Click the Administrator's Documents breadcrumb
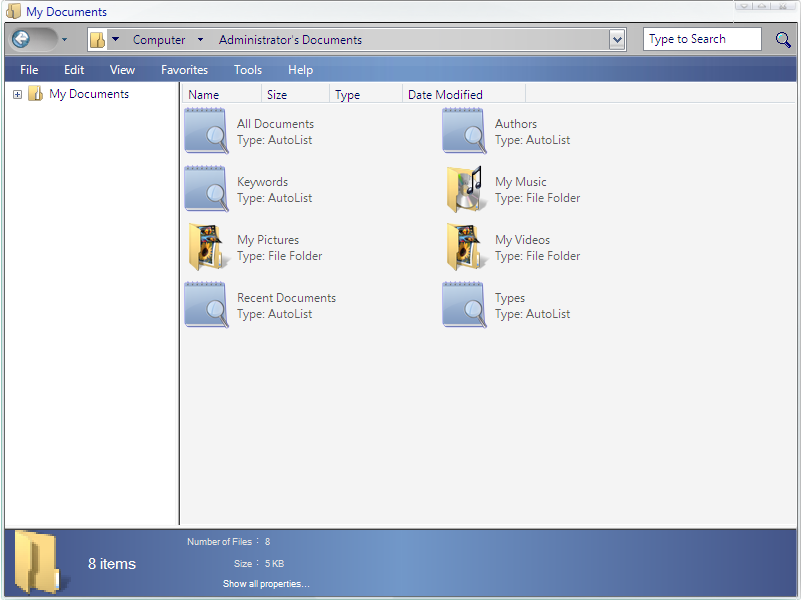 point(290,40)
